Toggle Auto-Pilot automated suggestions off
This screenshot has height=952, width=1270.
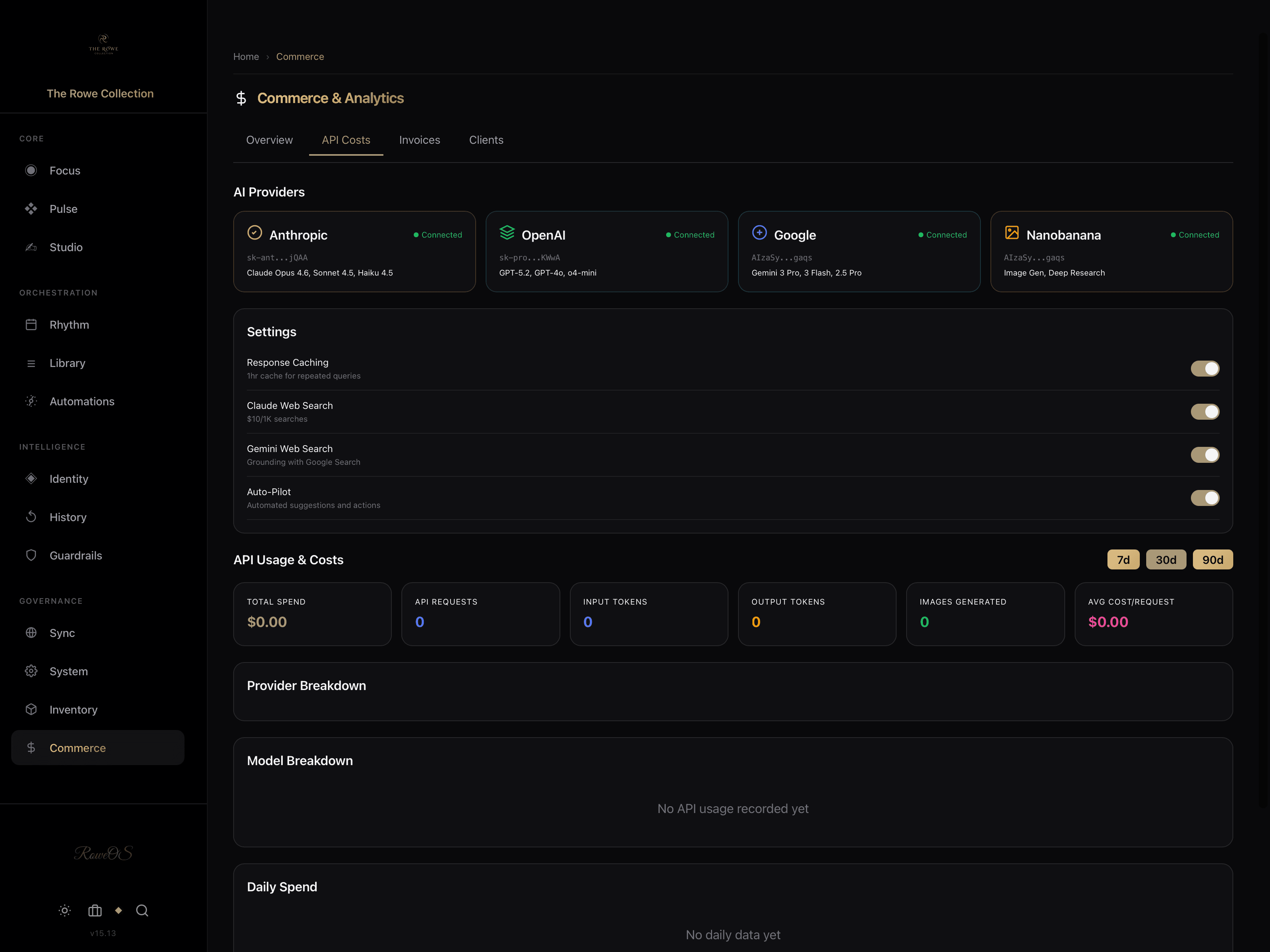pyautogui.click(x=1205, y=498)
